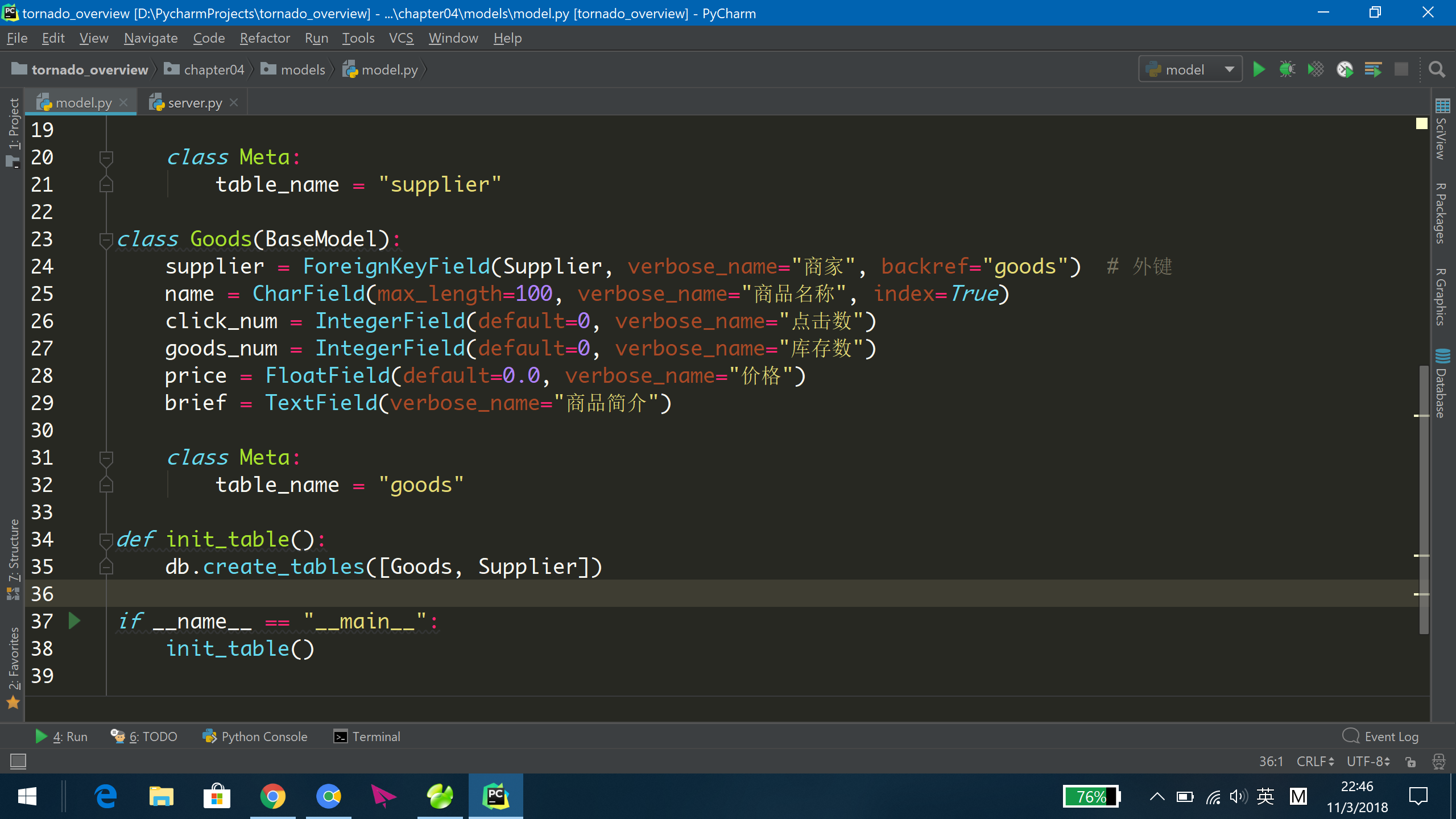The width and height of the screenshot is (1456, 819).
Task: Click the yellow inspection indicator square
Action: (x=1421, y=123)
